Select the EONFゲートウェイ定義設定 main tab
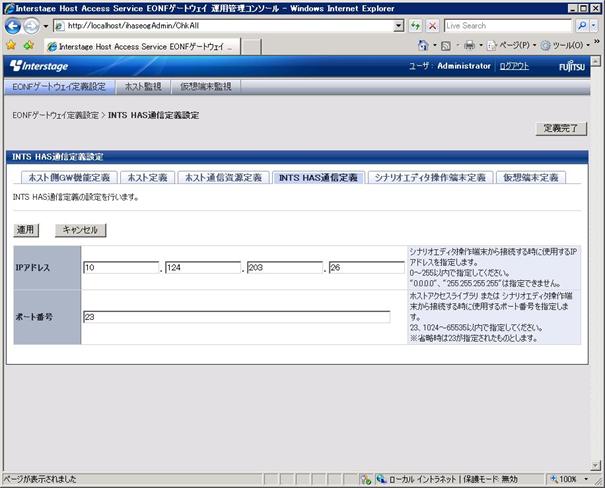The width and height of the screenshot is (605, 488). pyautogui.click(x=59, y=87)
